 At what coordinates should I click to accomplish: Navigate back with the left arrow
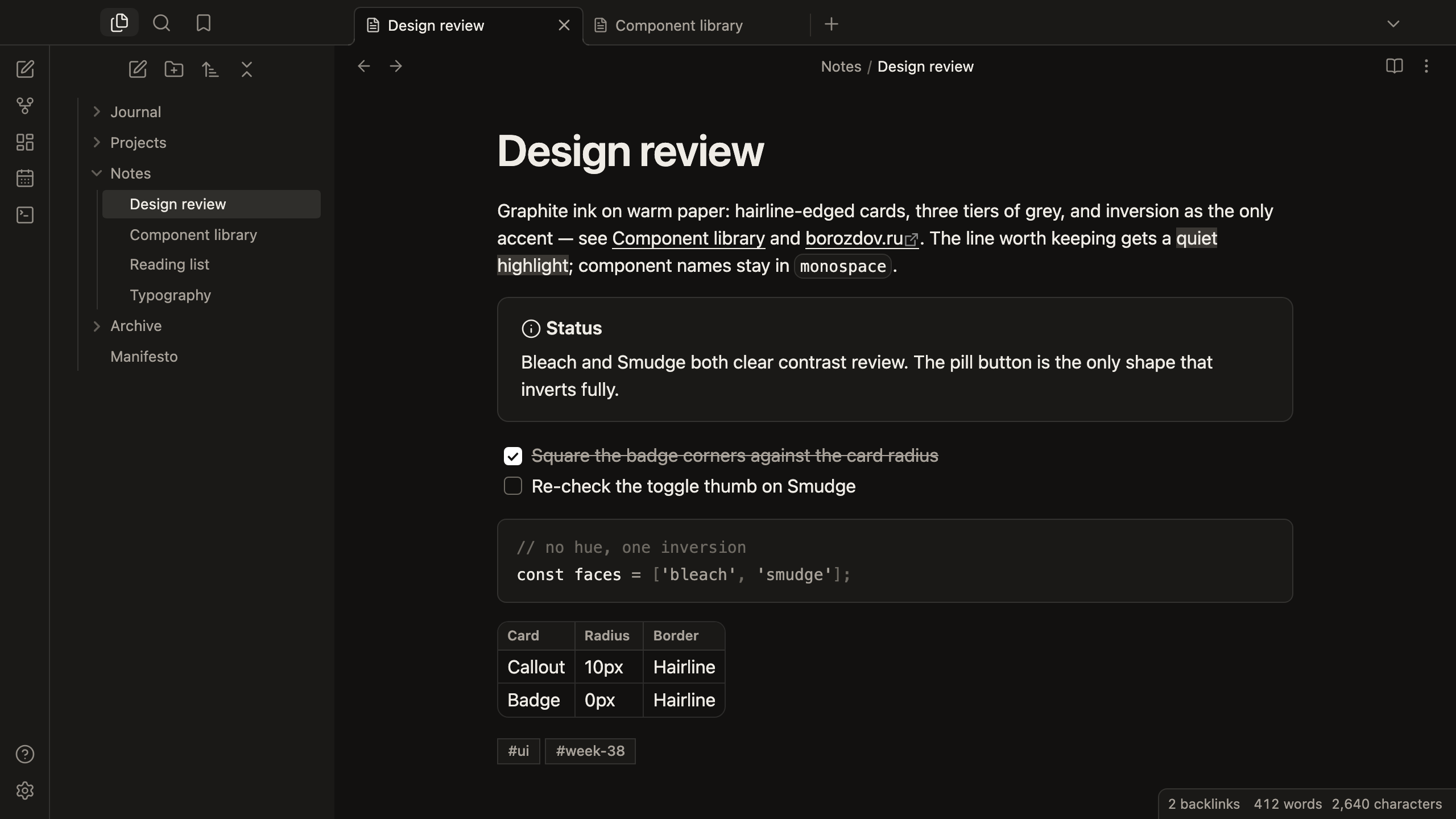[364, 66]
